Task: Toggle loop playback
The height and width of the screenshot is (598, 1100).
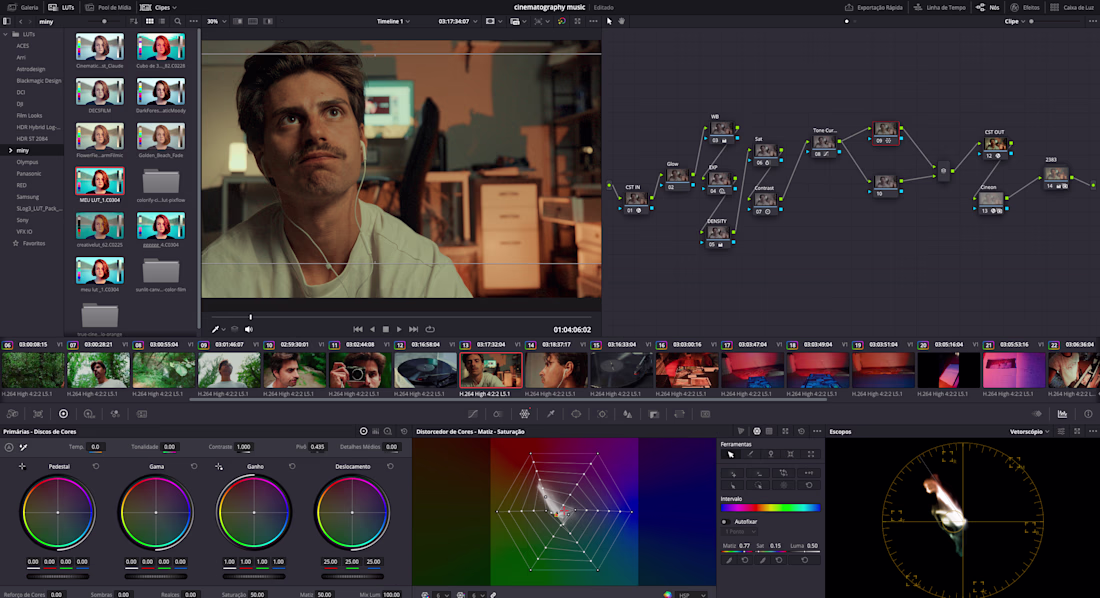Action: click(x=430, y=329)
